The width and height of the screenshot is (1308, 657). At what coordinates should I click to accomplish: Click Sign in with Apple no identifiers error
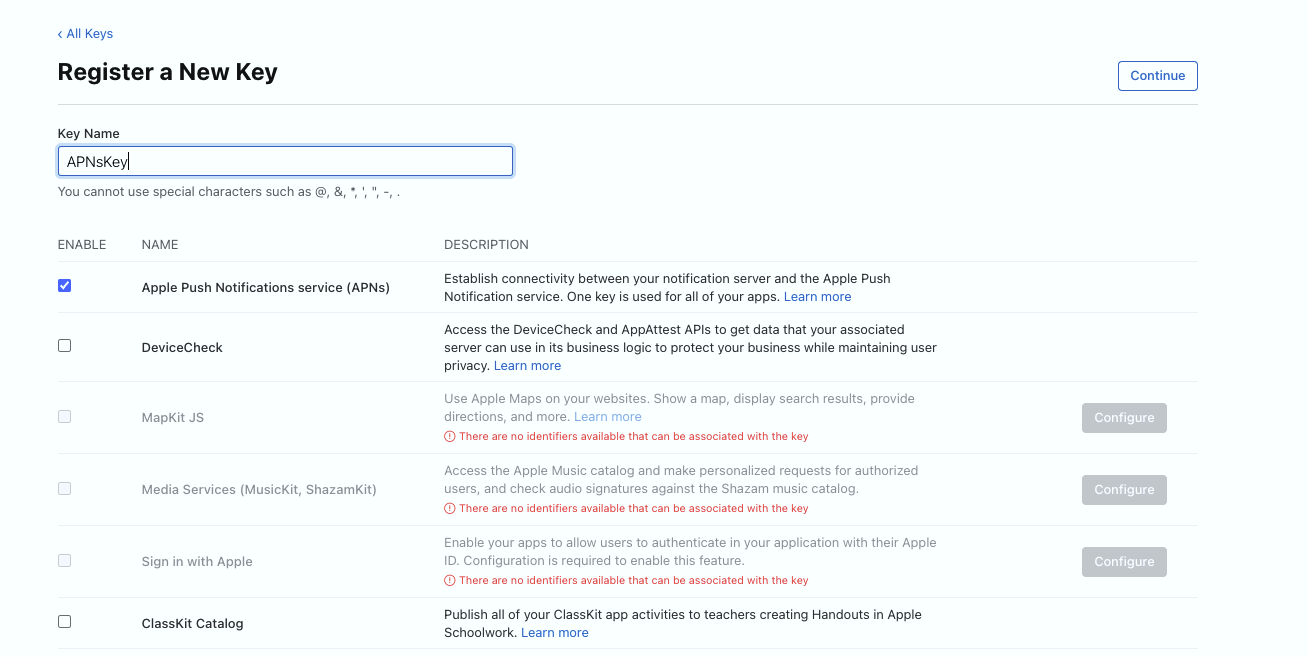coord(634,581)
